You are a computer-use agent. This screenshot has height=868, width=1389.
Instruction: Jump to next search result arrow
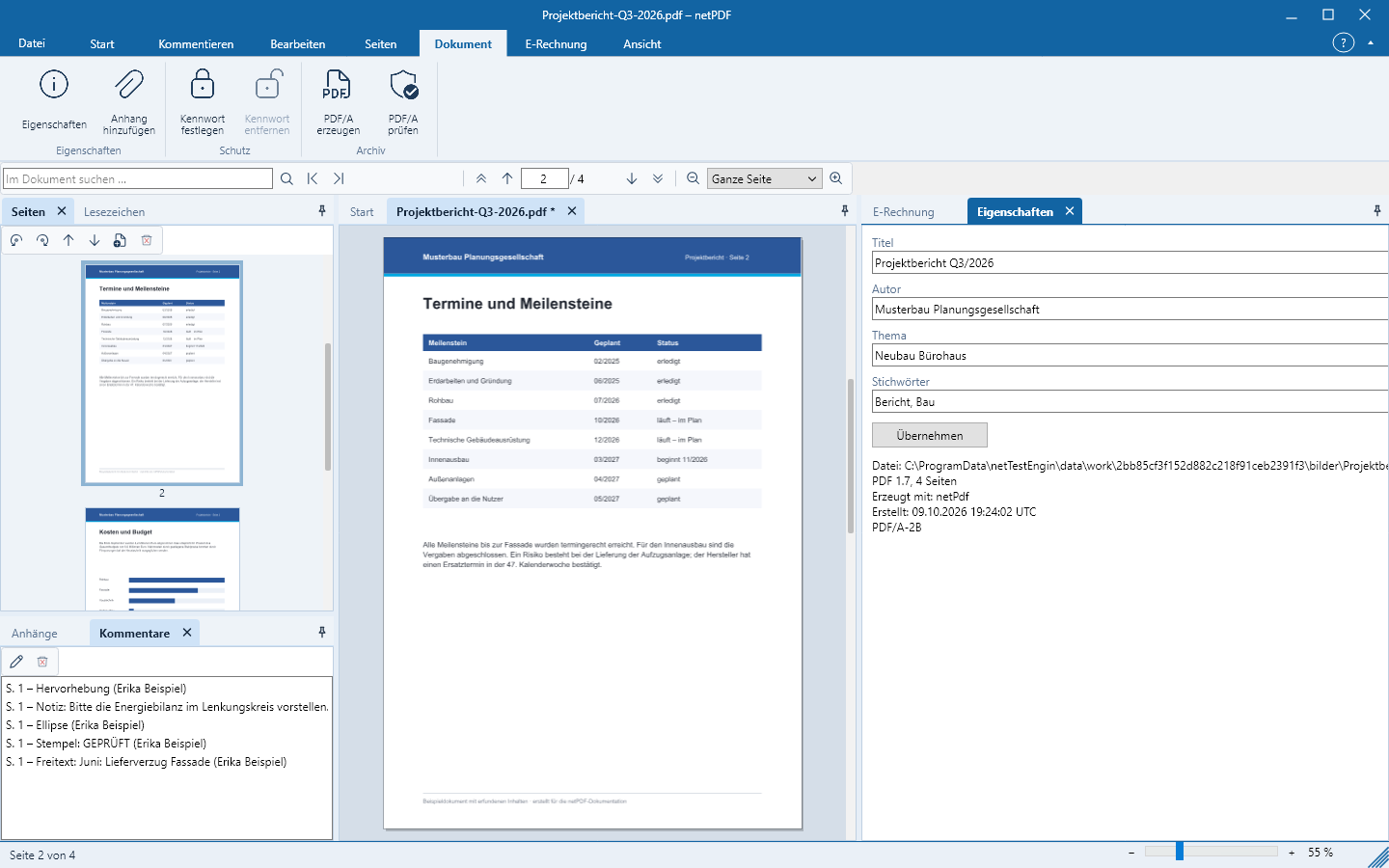[339, 178]
